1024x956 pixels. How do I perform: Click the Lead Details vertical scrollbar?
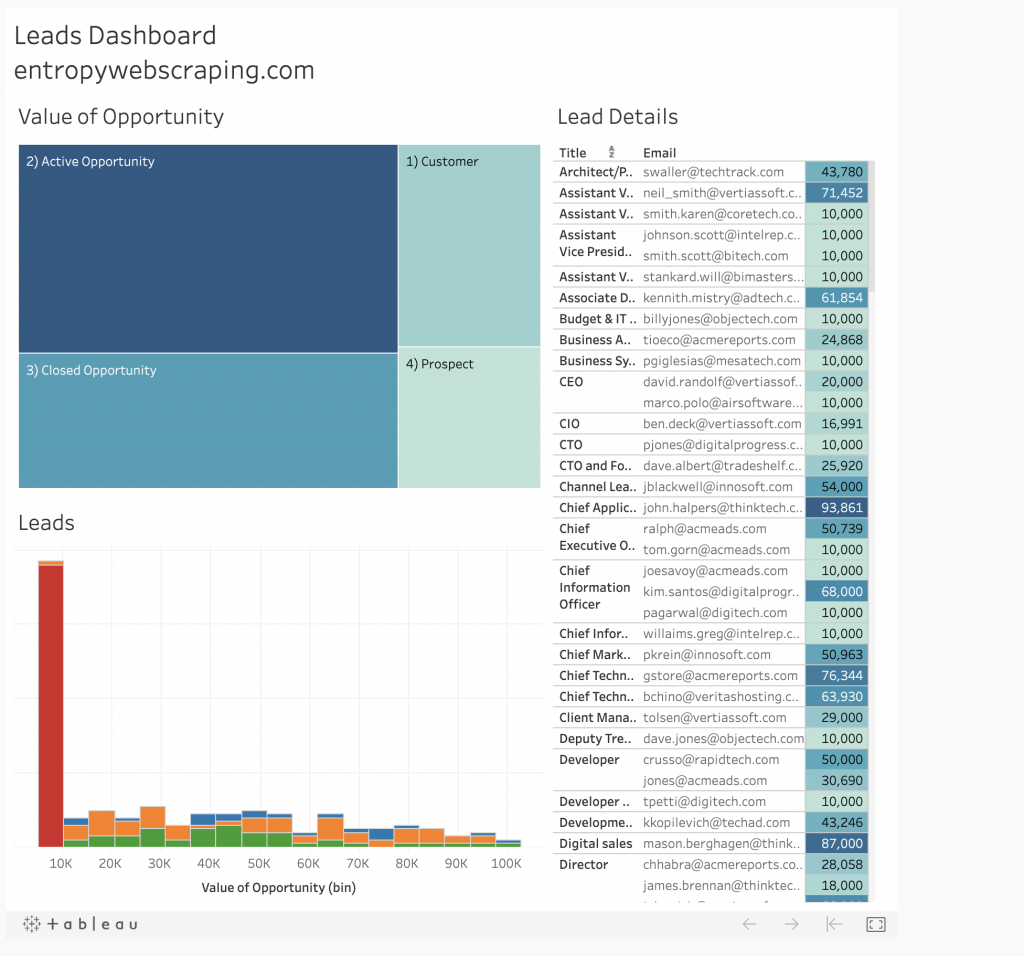872,225
